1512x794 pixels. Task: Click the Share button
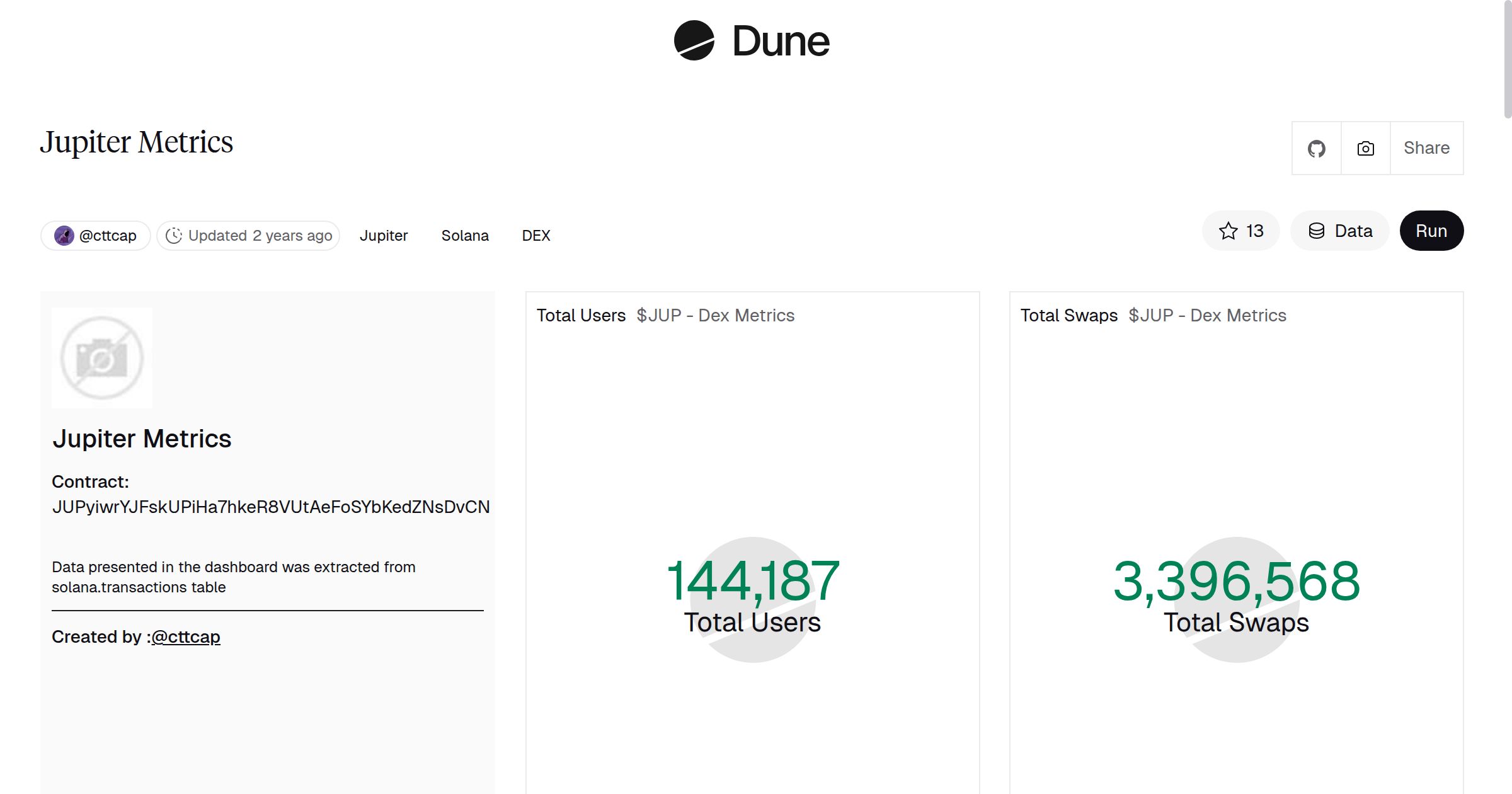1426,147
